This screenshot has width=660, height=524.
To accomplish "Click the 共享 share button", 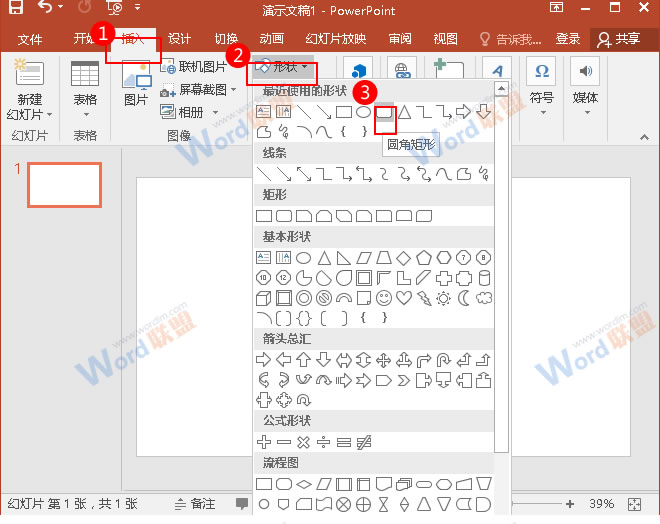I will coord(617,39).
